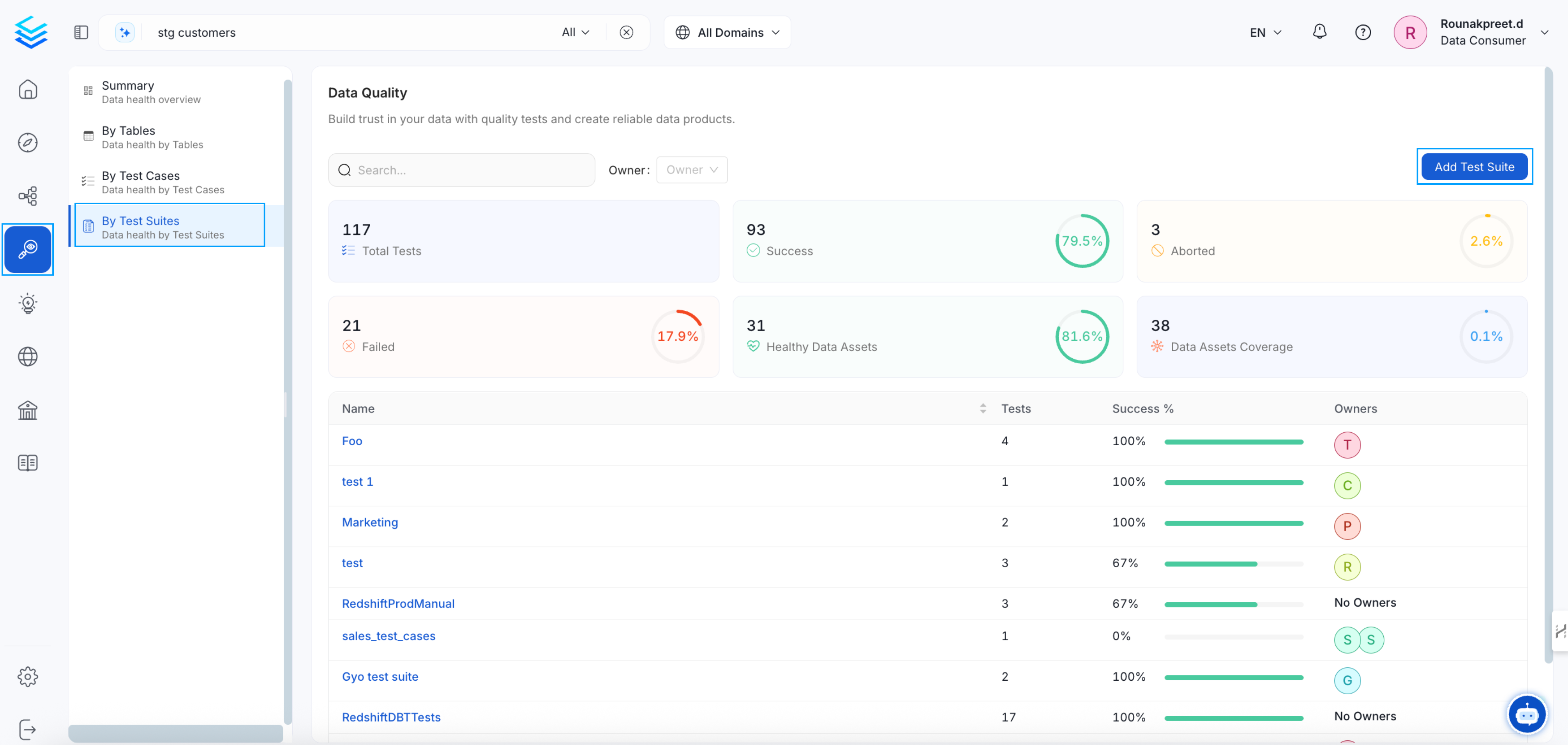Expand the All Domains dropdown
The height and width of the screenshot is (745, 1568).
(727, 32)
